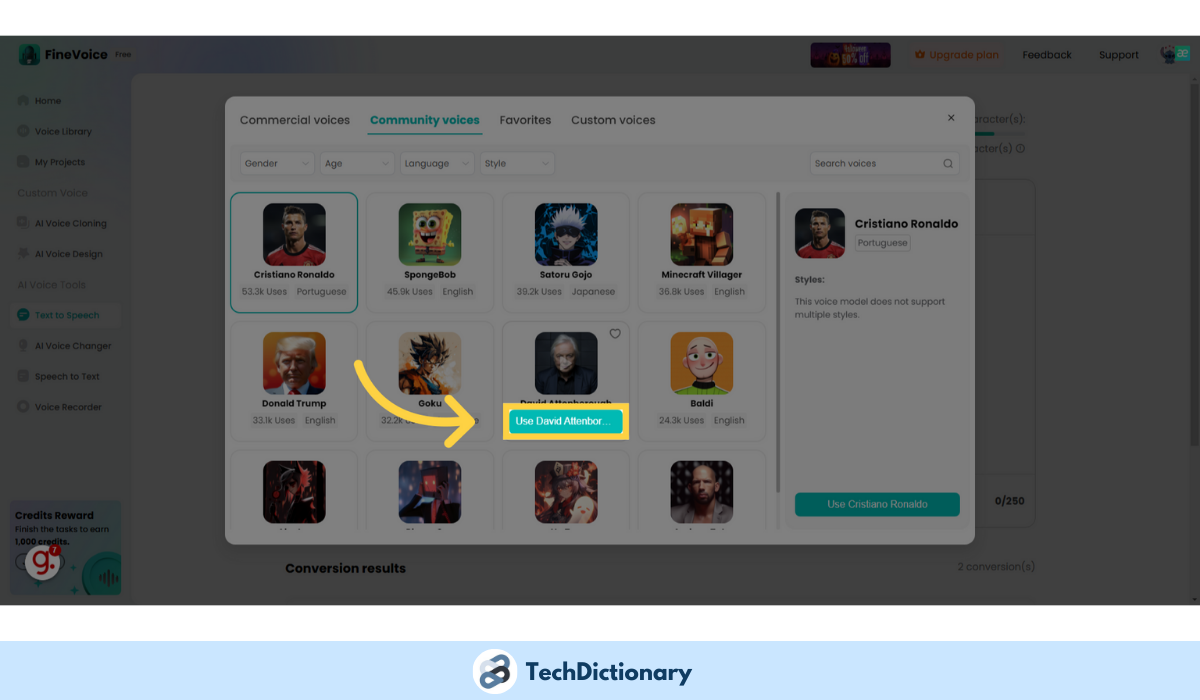
Task: Select the AI Voice Cloning sidebar icon
Action: click(23, 223)
